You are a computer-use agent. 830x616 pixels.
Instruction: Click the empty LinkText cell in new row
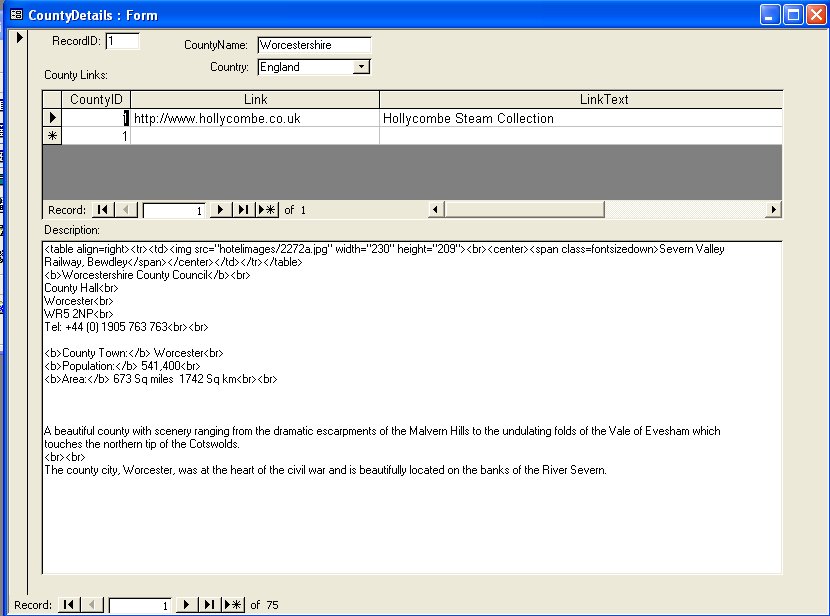[581, 136]
